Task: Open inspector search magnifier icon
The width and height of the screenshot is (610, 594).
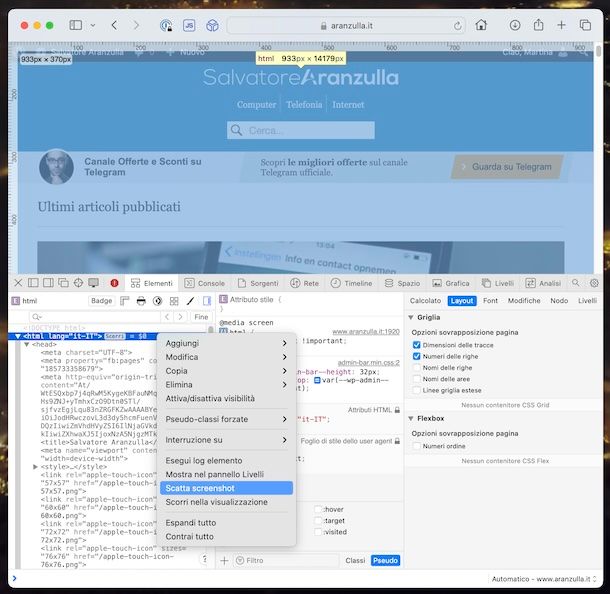Action: click(575, 283)
